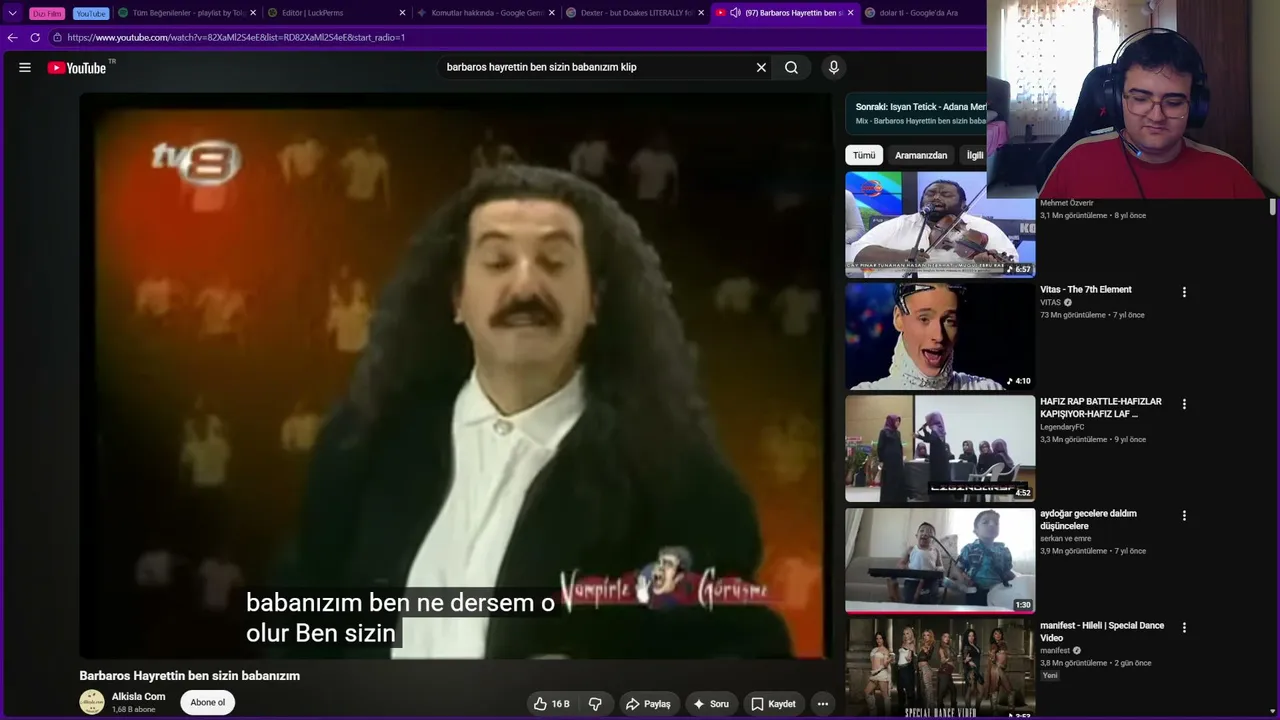
Task: Open the violin performance video thumbnail
Action: pos(940,224)
